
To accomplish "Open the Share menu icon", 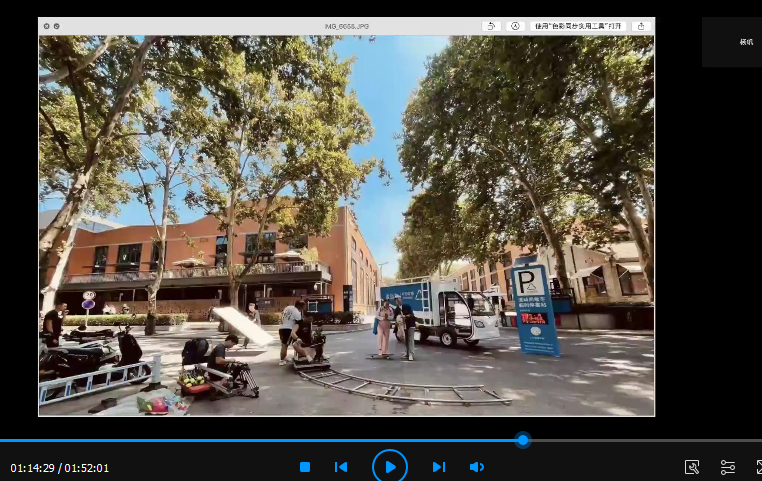I will tap(640, 26).
